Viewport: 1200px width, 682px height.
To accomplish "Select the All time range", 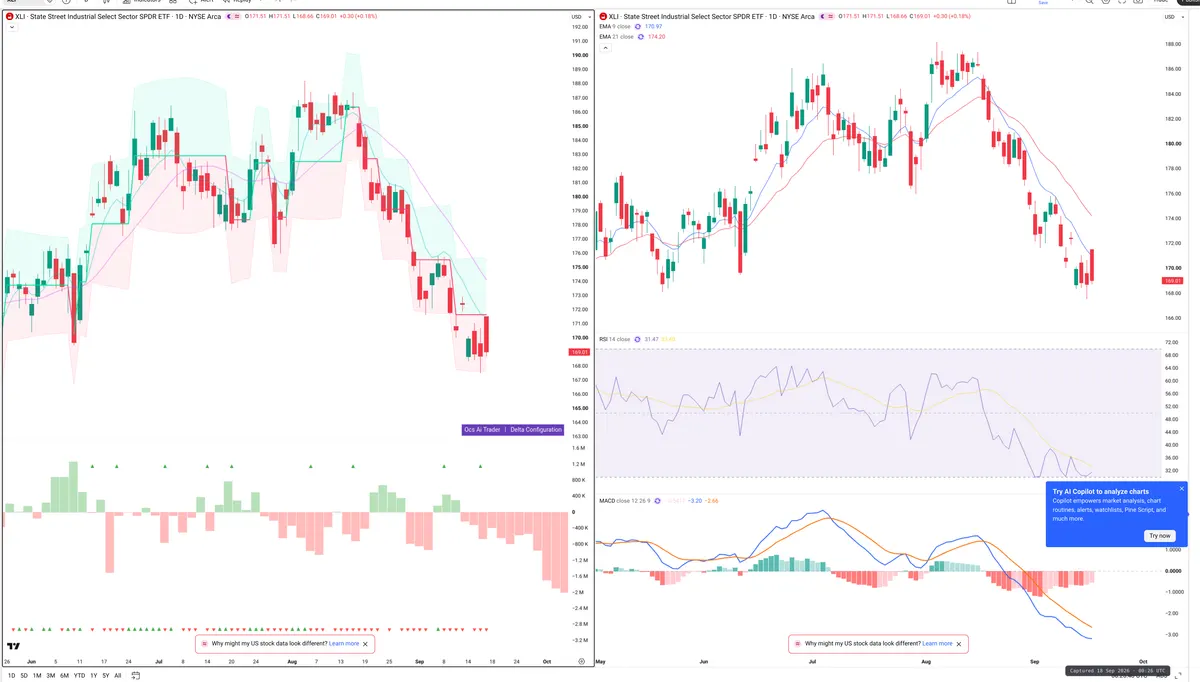I will point(117,676).
